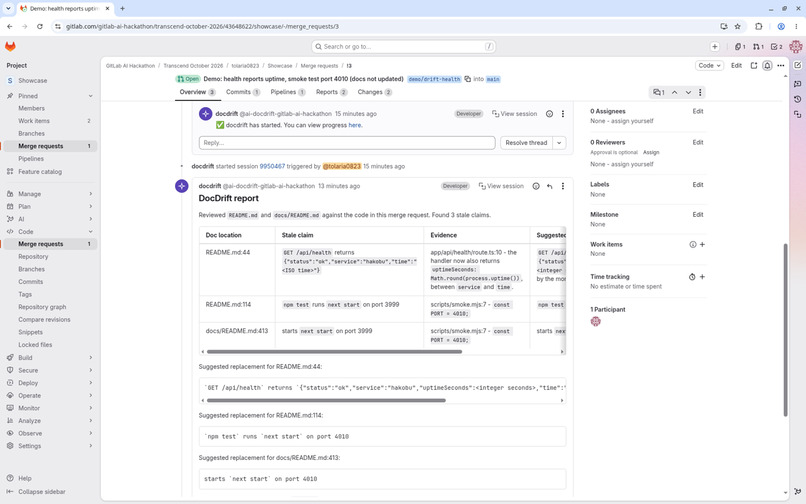The width and height of the screenshot is (806, 504).
Task: Open GitLab home via fox logo
Action: (x=10, y=46)
